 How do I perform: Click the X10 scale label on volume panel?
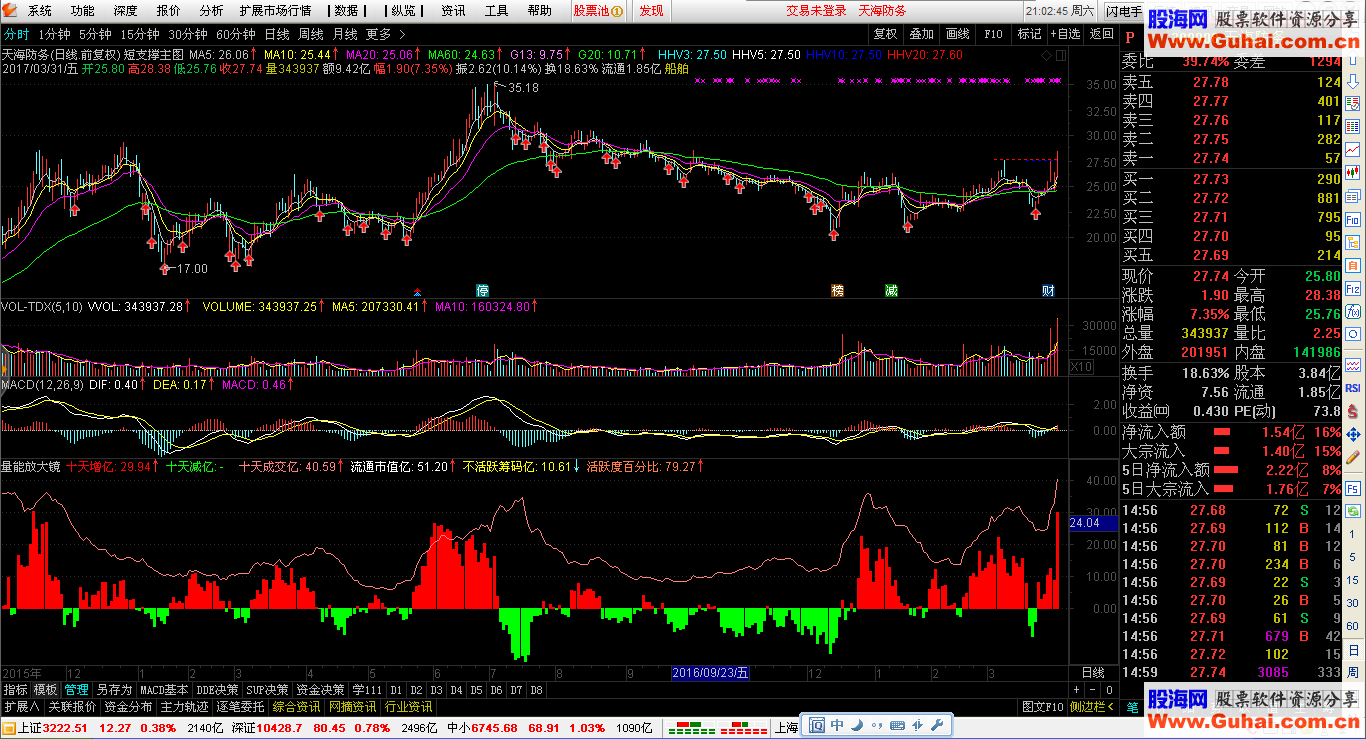click(1081, 367)
